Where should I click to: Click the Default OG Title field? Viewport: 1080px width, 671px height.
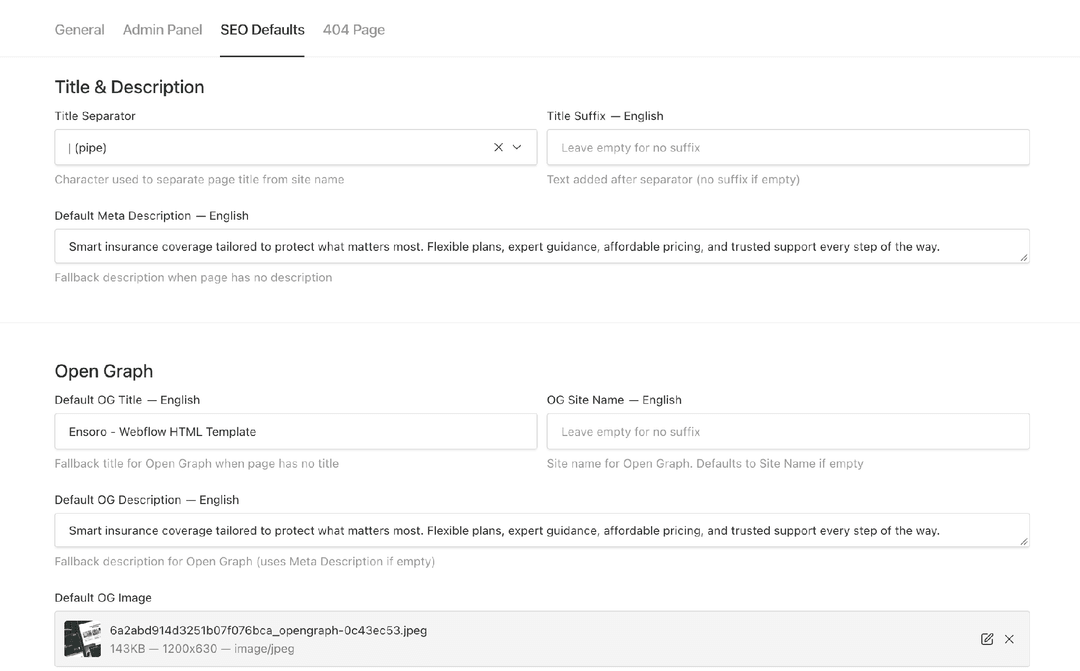[295, 432]
